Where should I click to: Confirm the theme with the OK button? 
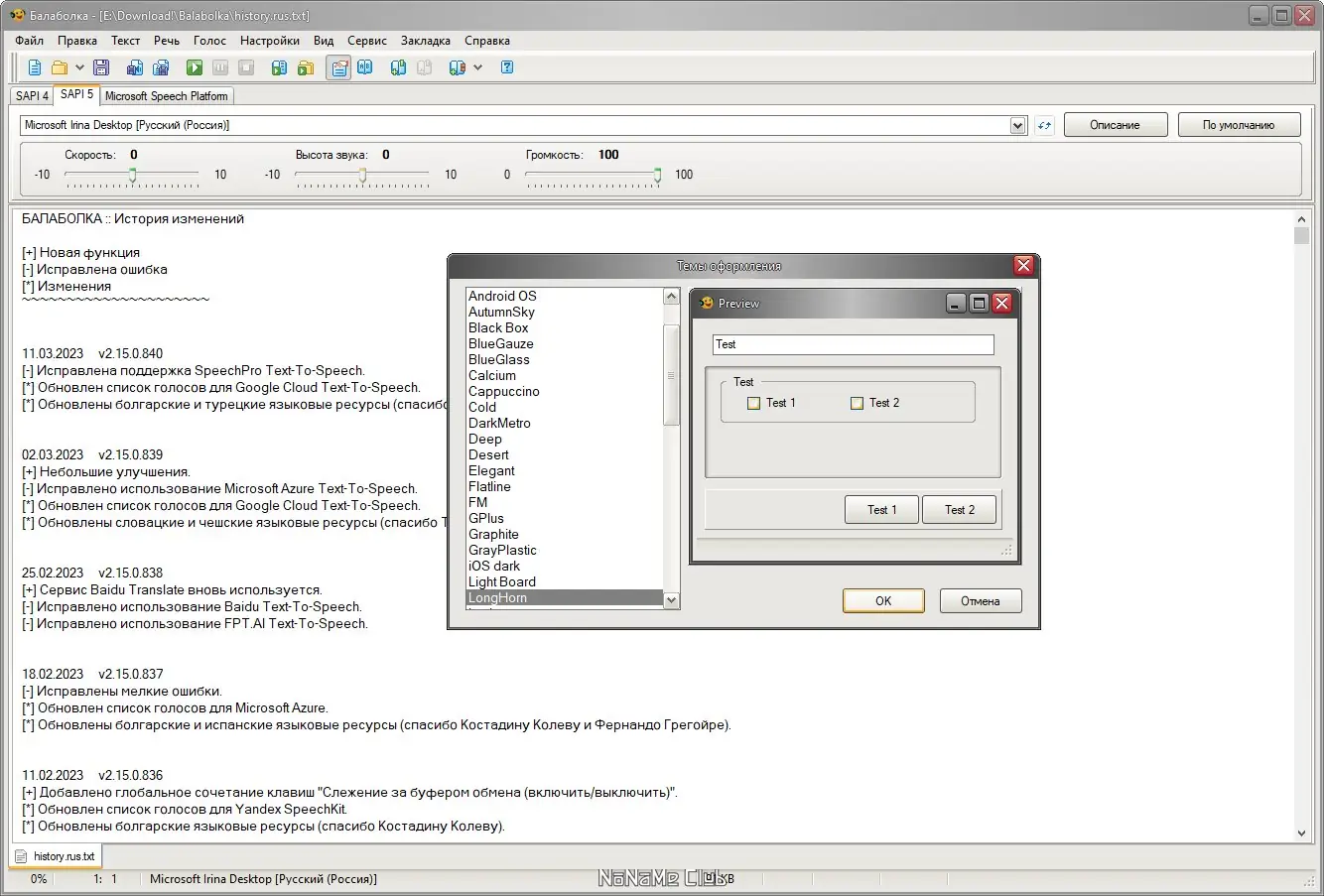(x=883, y=601)
